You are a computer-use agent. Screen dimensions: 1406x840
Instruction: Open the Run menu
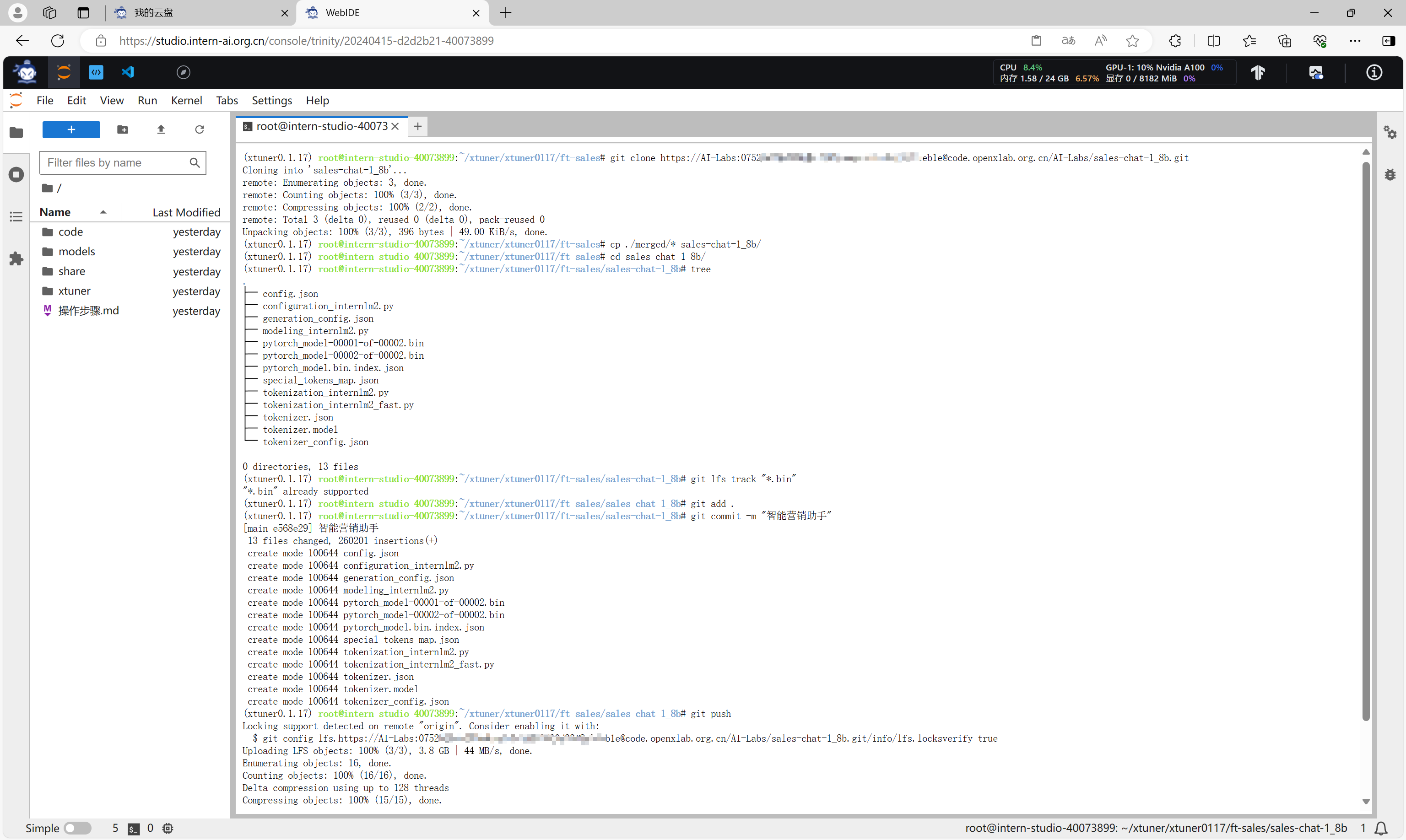[x=147, y=100]
